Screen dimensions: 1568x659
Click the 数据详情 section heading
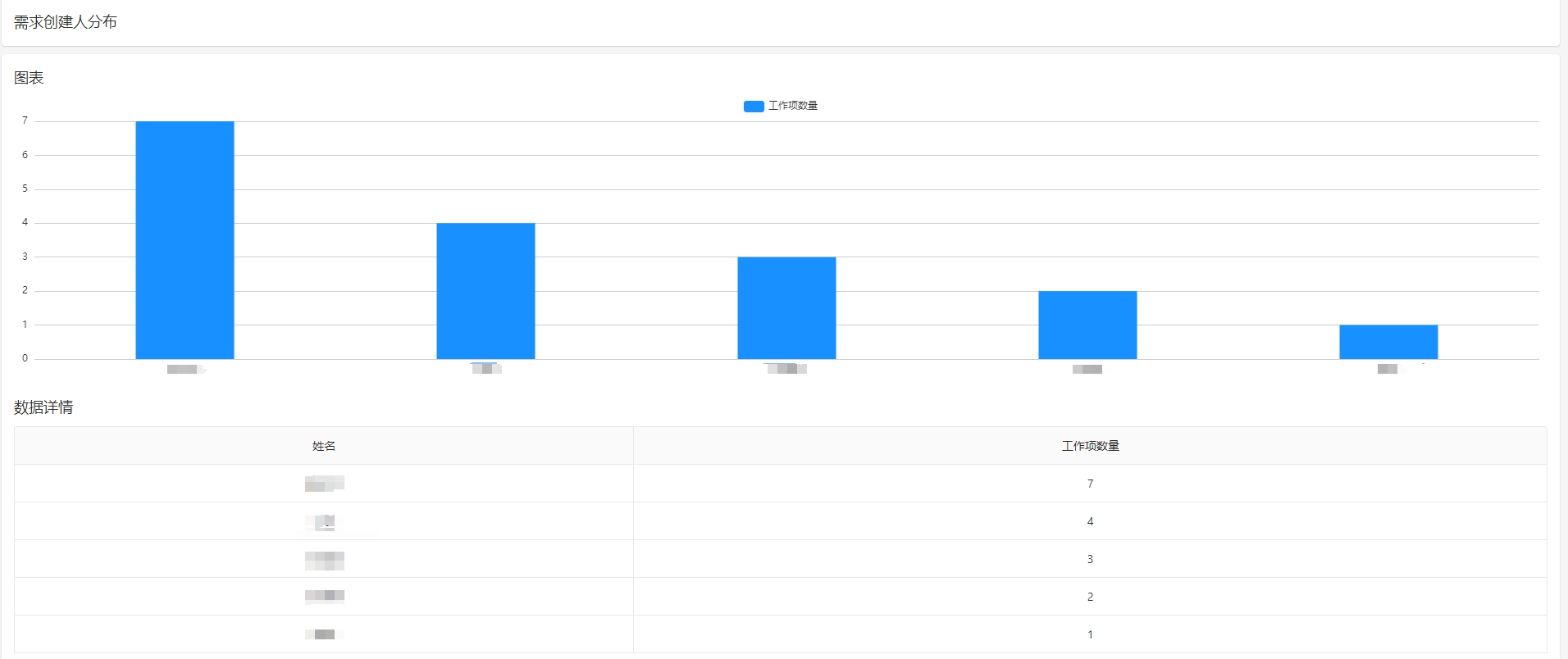coord(43,407)
